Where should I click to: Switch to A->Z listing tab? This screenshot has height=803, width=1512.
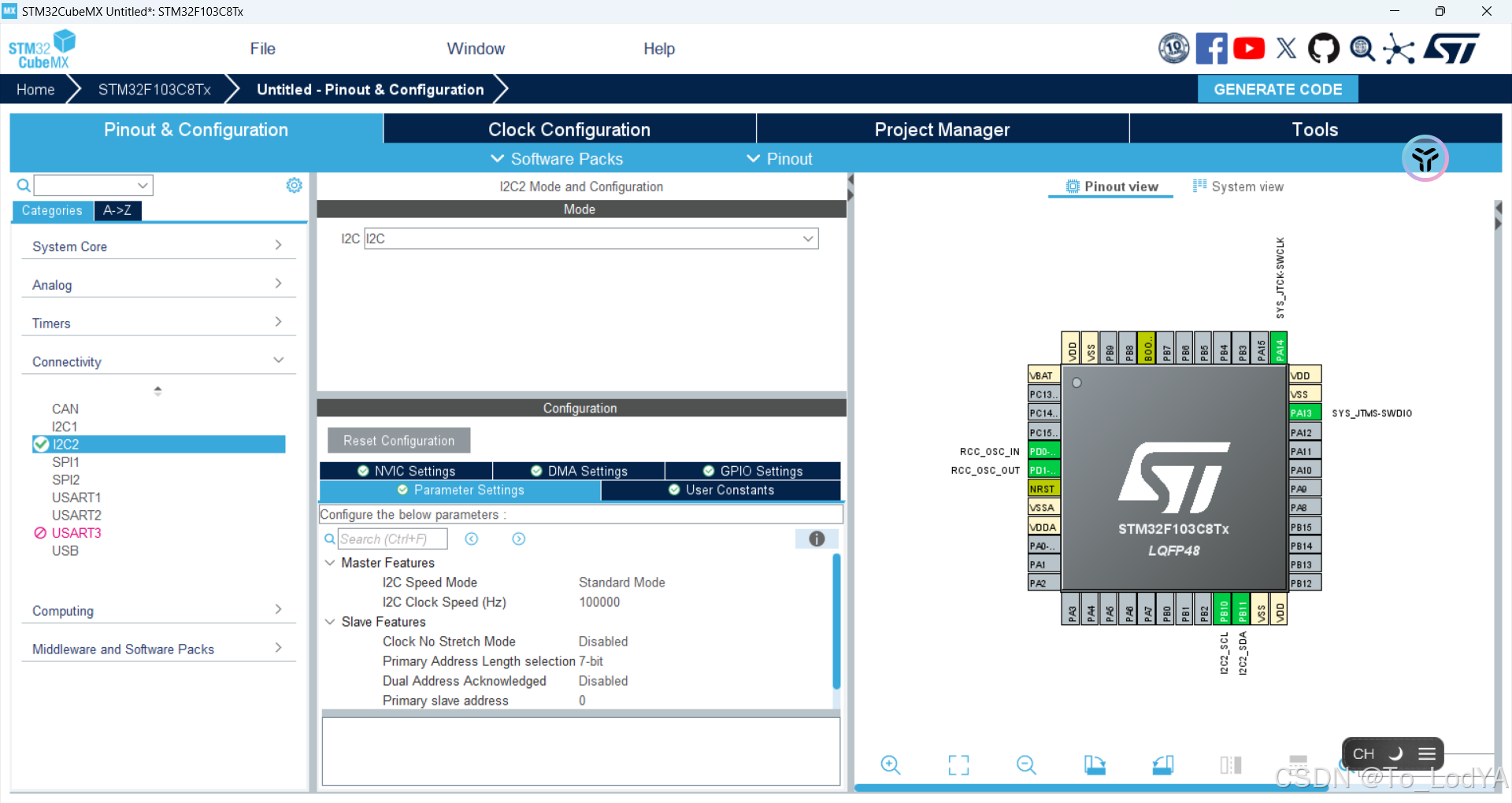click(x=117, y=210)
